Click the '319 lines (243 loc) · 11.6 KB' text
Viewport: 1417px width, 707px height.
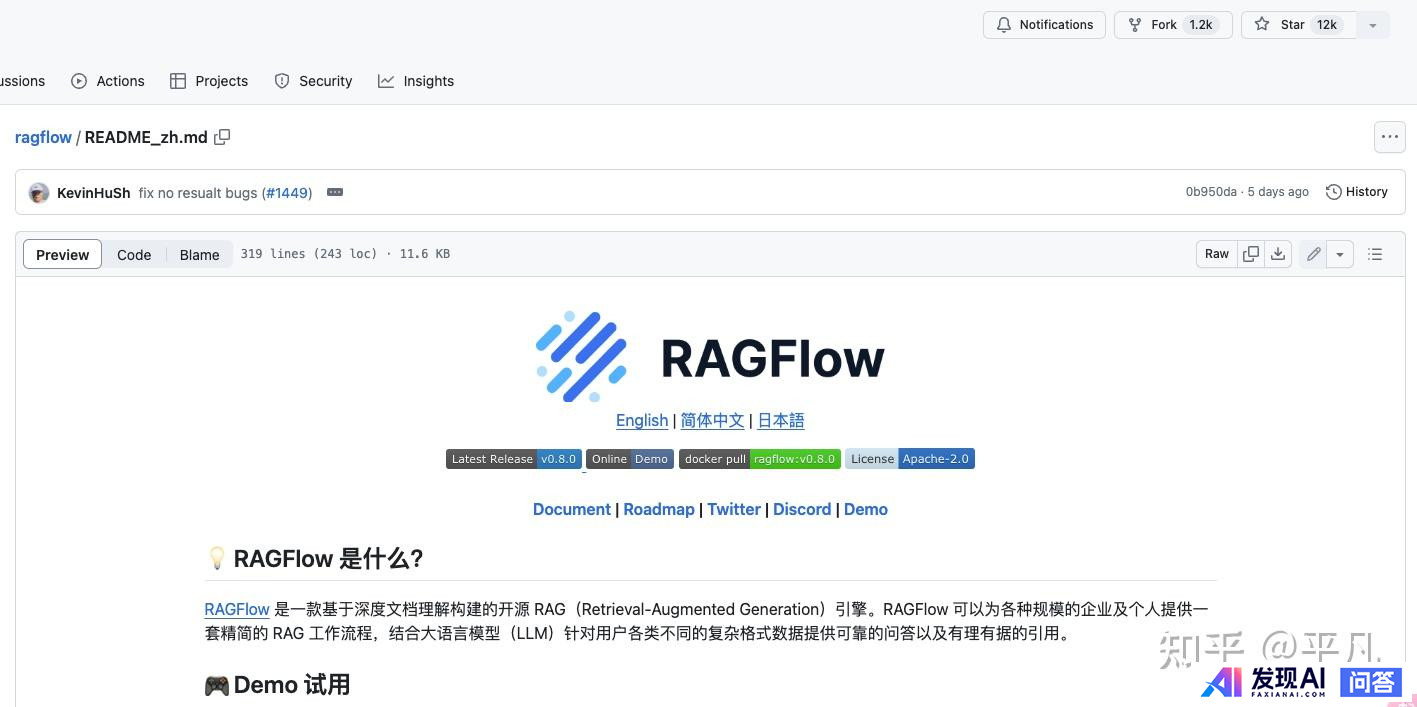click(345, 254)
